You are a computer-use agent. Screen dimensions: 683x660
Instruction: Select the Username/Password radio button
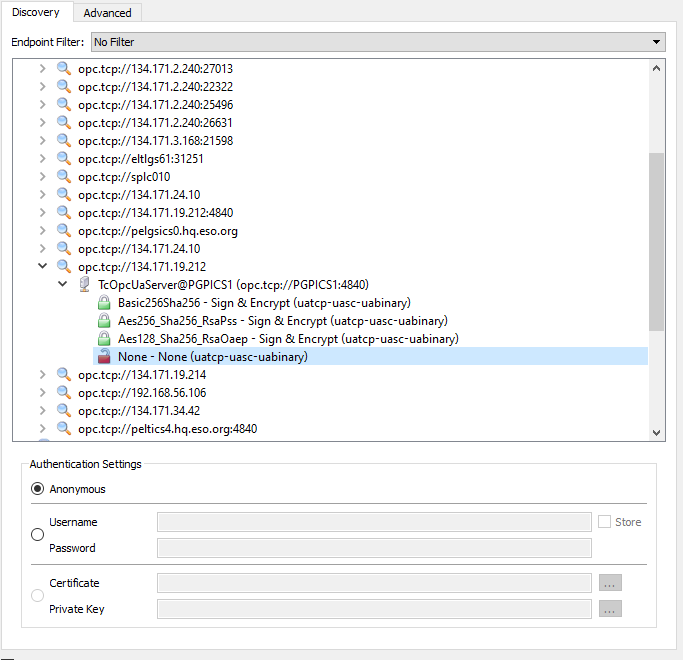tap(38, 535)
